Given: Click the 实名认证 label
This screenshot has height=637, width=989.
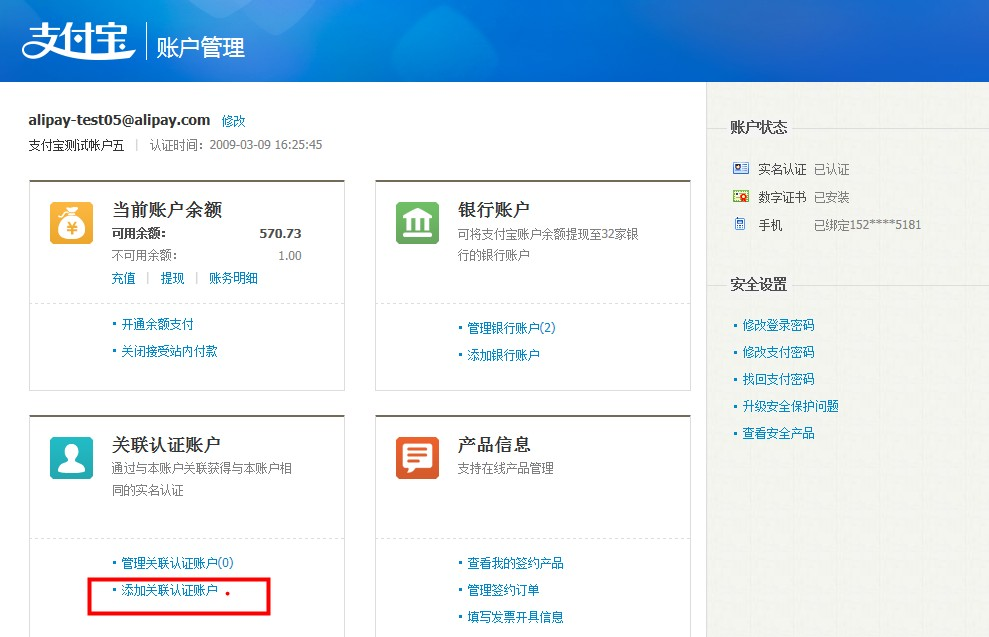Looking at the screenshot, I should click(x=782, y=169).
